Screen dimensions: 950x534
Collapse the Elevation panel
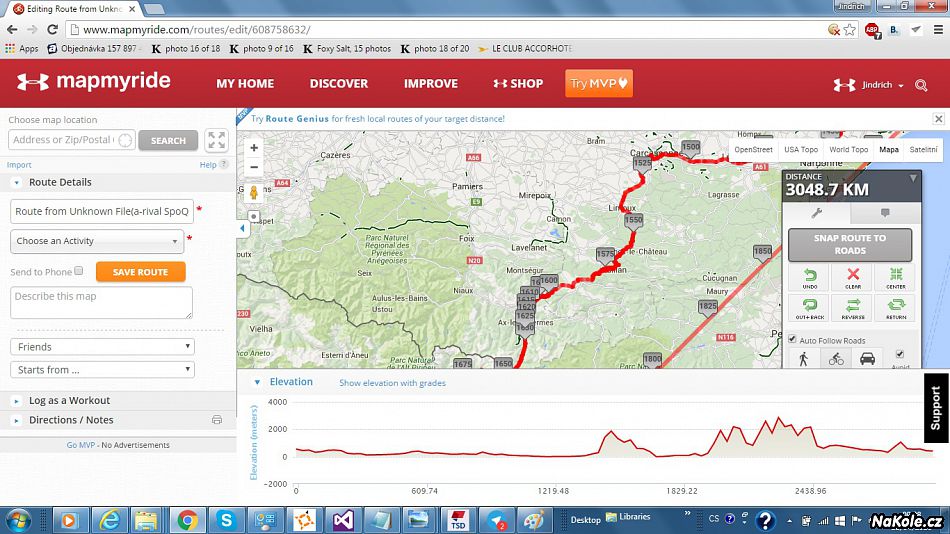point(257,382)
